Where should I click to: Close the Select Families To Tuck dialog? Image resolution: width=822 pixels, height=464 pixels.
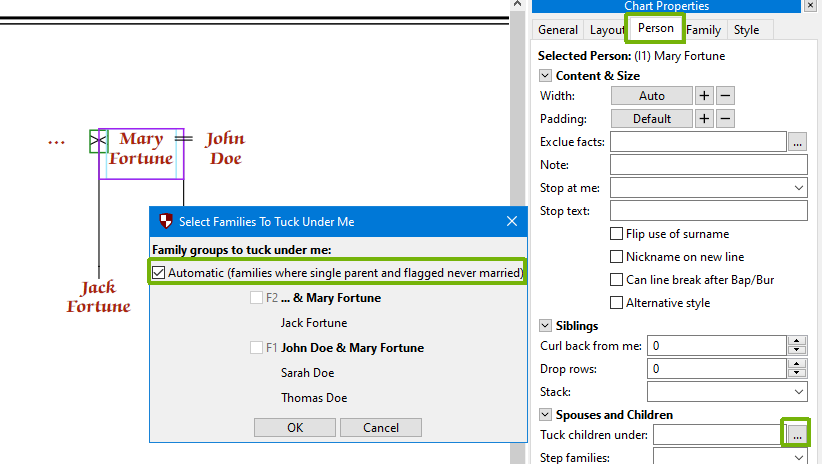click(512, 222)
